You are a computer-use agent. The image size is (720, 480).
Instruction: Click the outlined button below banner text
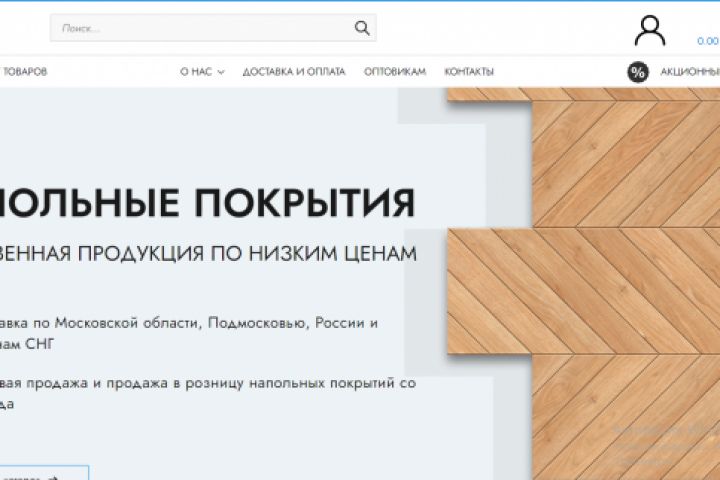click(x=44, y=473)
